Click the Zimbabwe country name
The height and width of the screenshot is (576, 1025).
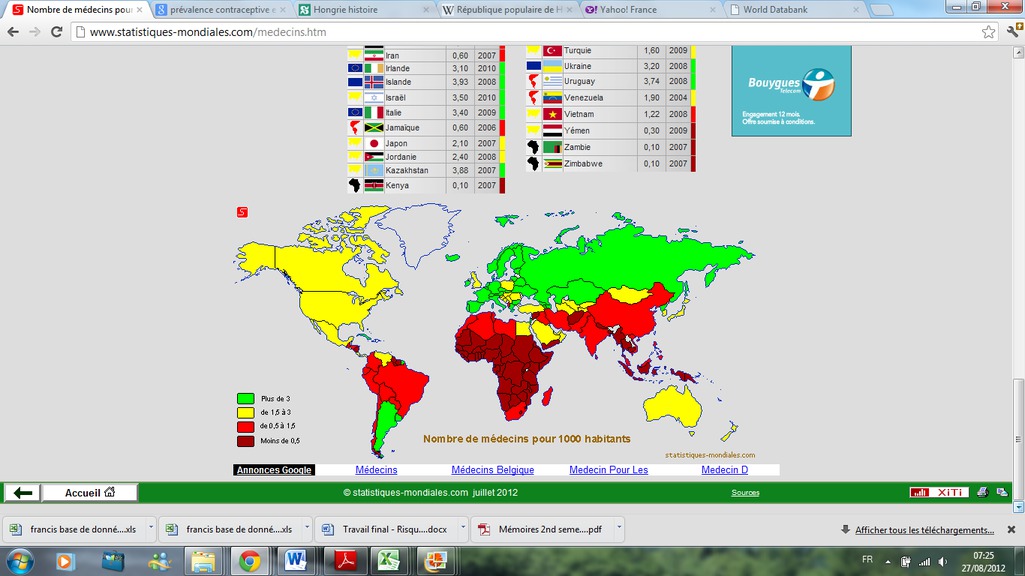[x=583, y=163]
